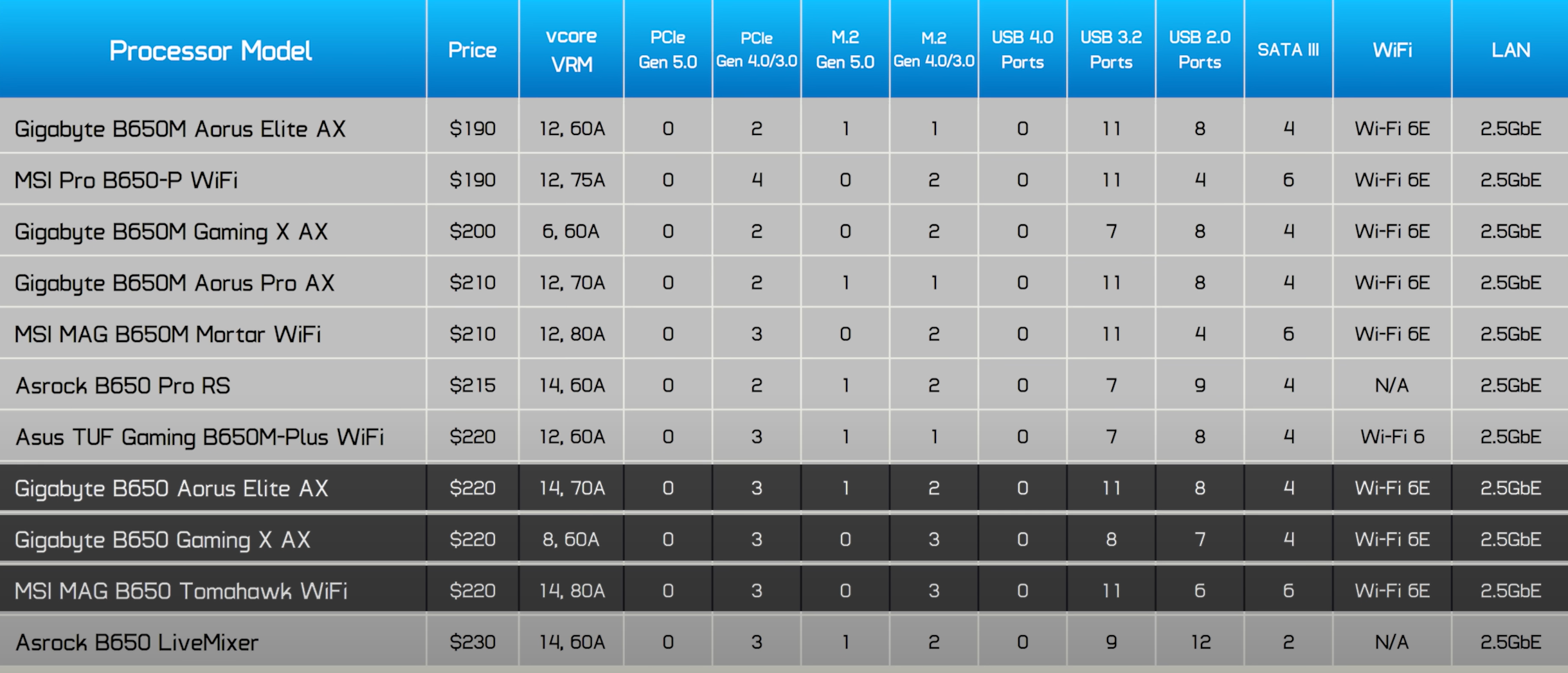
Task: Click highlighted Gigabyte B650 Aorus Elite AX
Action: [x=171, y=489]
